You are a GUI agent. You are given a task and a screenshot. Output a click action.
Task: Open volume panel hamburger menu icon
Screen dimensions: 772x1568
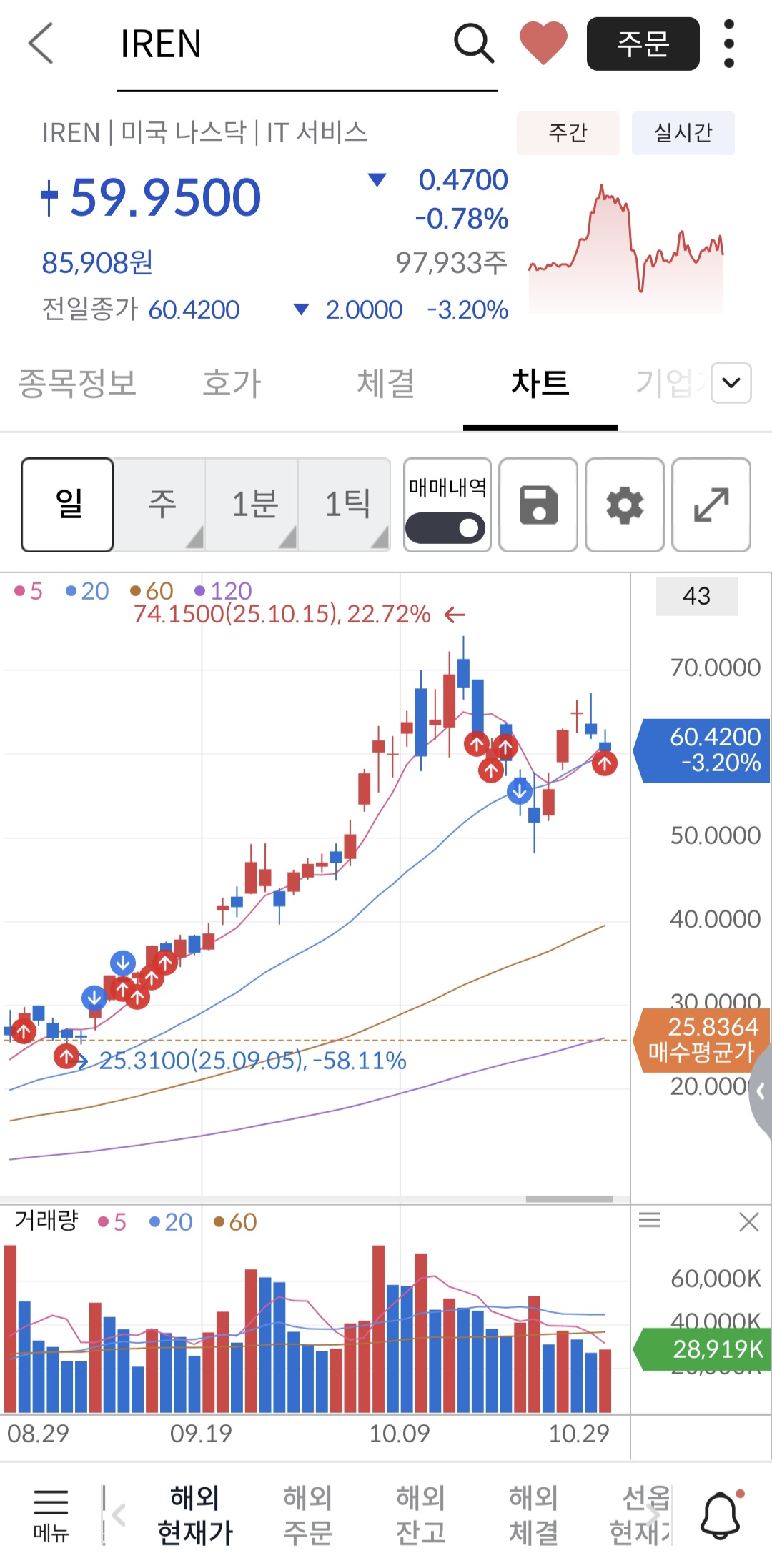pos(650,1220)
